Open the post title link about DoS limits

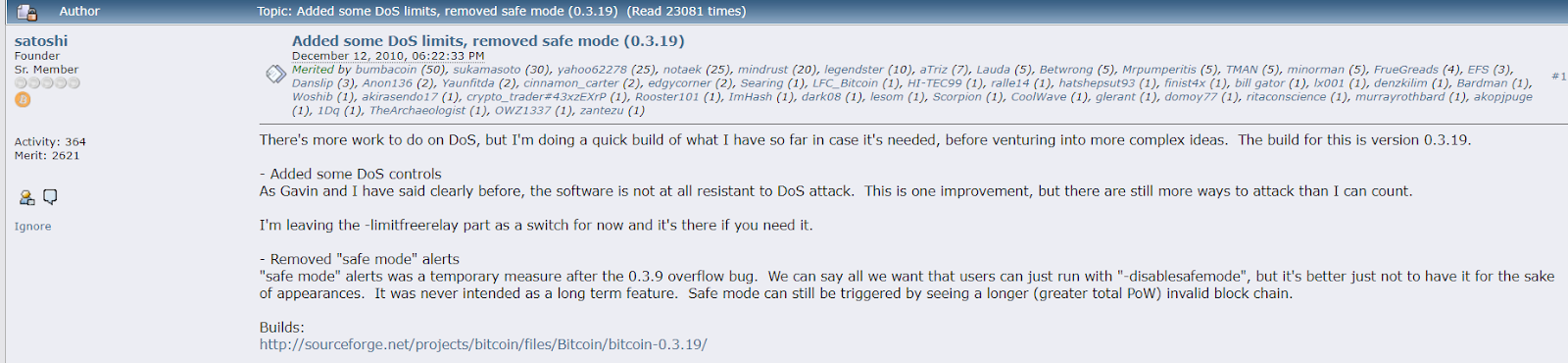(x=488, y=41)
